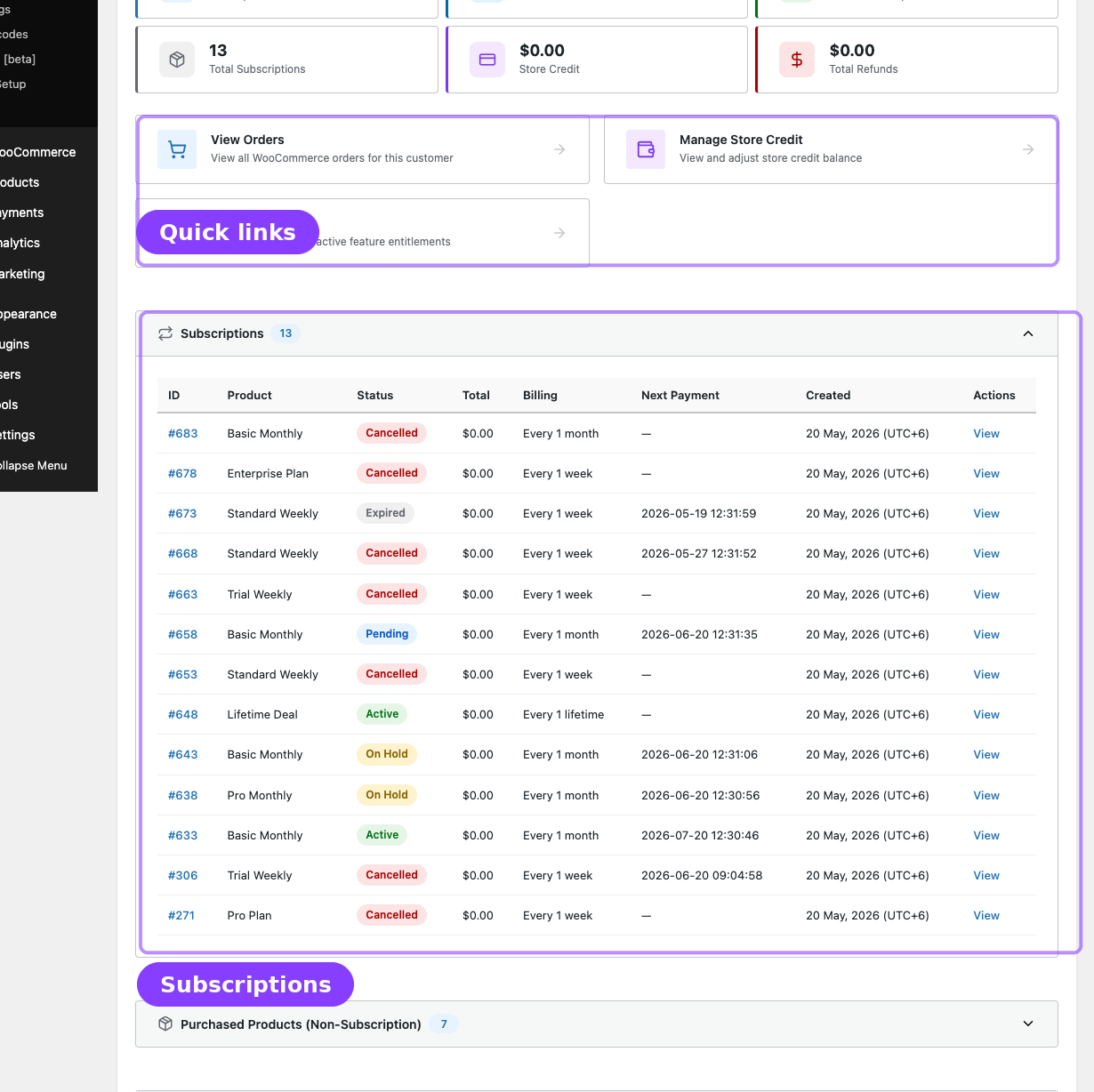Open subscription ID #653 link
The image size is (1094, 1092).
coord(183,674)
